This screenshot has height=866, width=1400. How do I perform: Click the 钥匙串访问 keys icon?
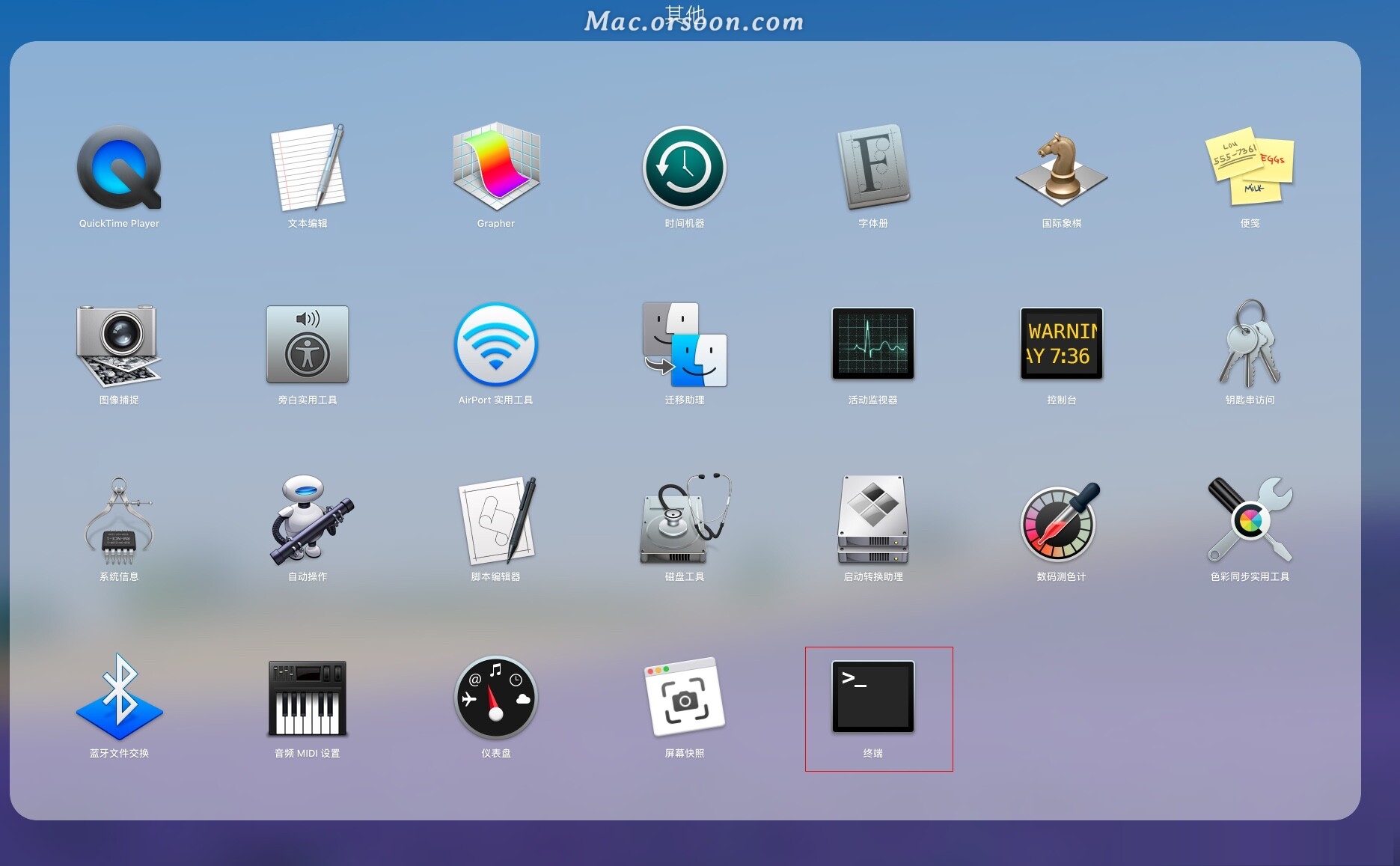coord(1250,344)
